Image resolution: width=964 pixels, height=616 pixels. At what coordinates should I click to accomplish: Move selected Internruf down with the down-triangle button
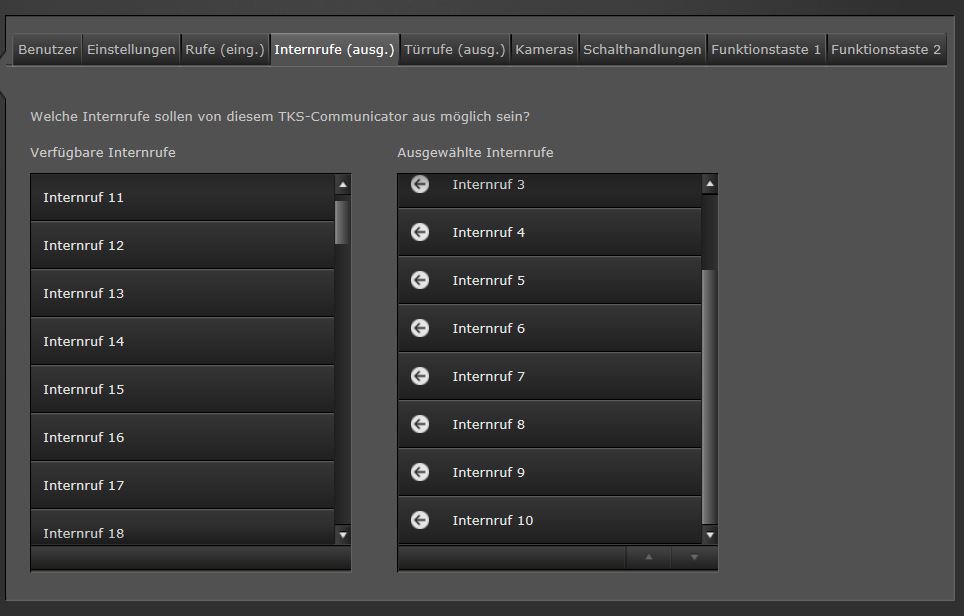click(694, 558)
